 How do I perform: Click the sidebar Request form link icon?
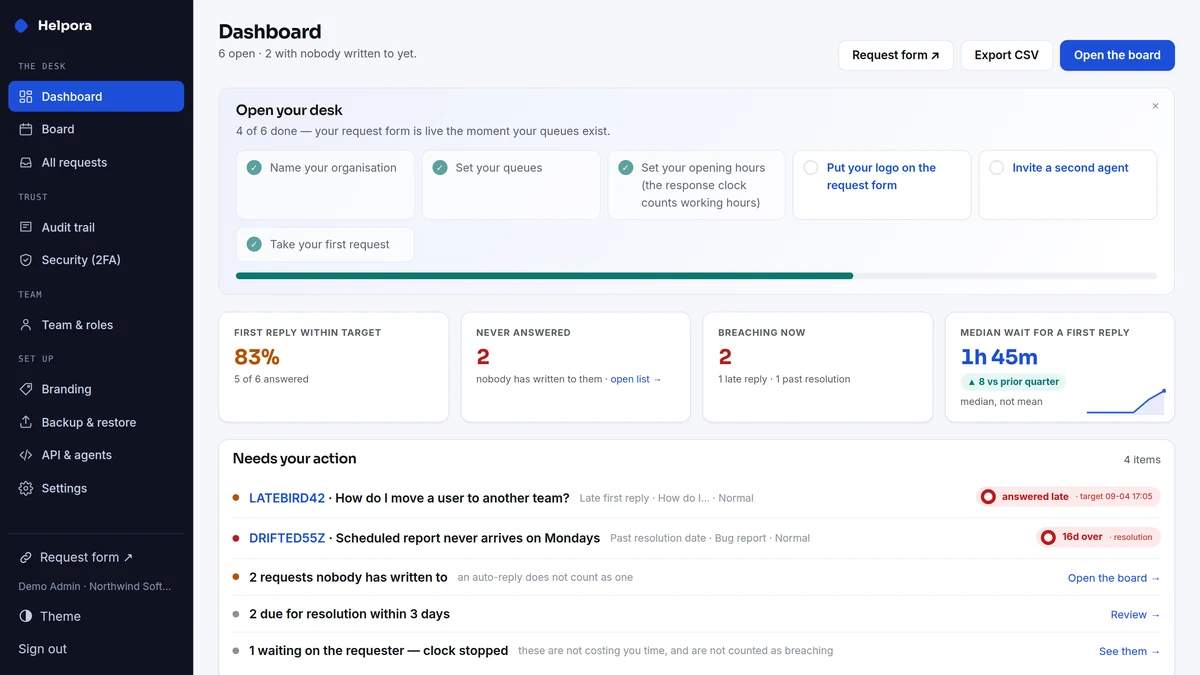coord(25,557)
